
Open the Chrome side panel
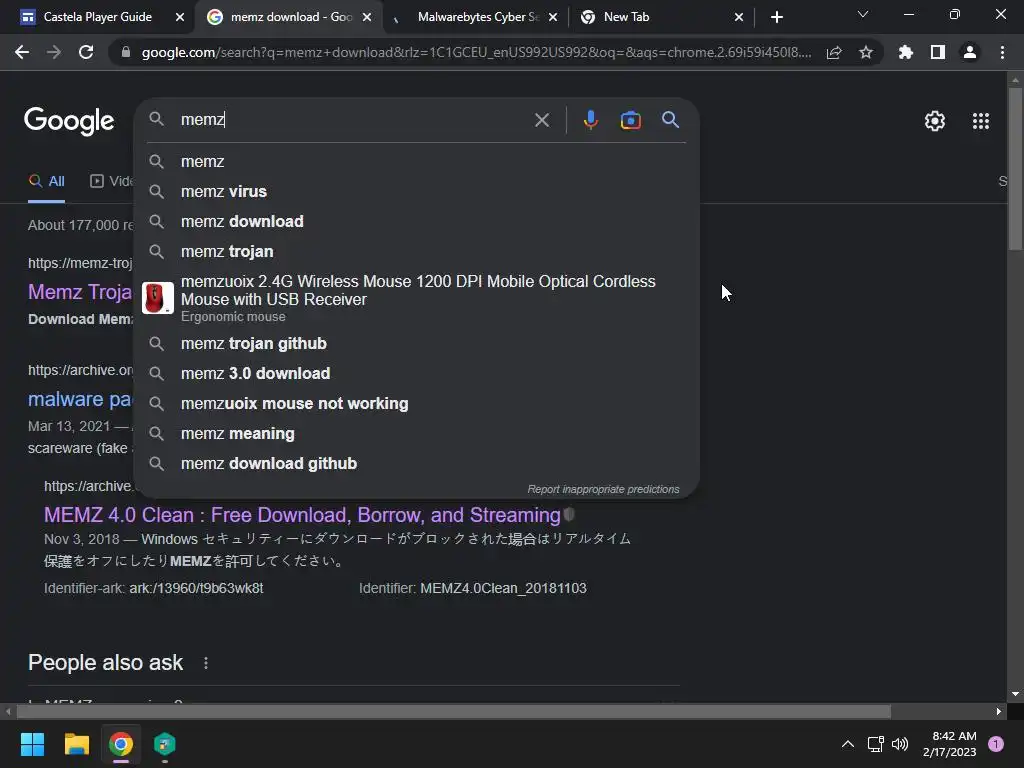pos(938,52)
